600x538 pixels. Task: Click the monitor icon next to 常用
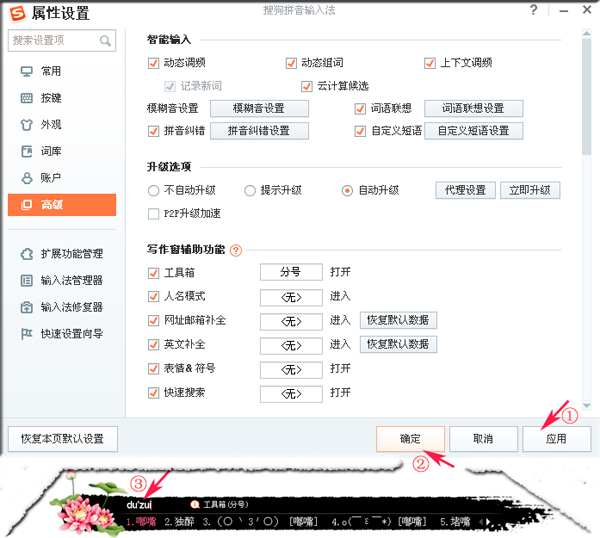26,71
